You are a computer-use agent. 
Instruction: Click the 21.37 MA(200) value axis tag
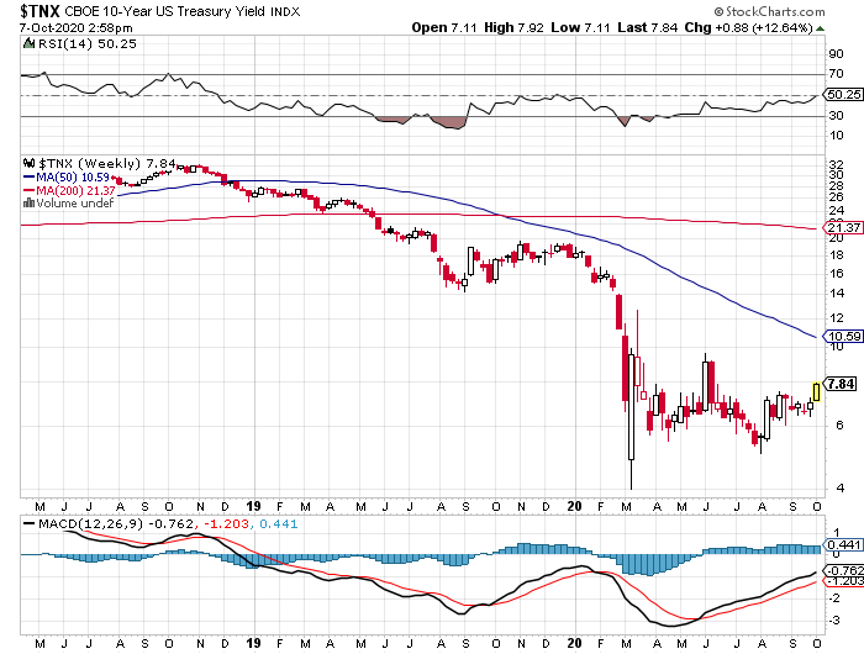click(841, 229)
